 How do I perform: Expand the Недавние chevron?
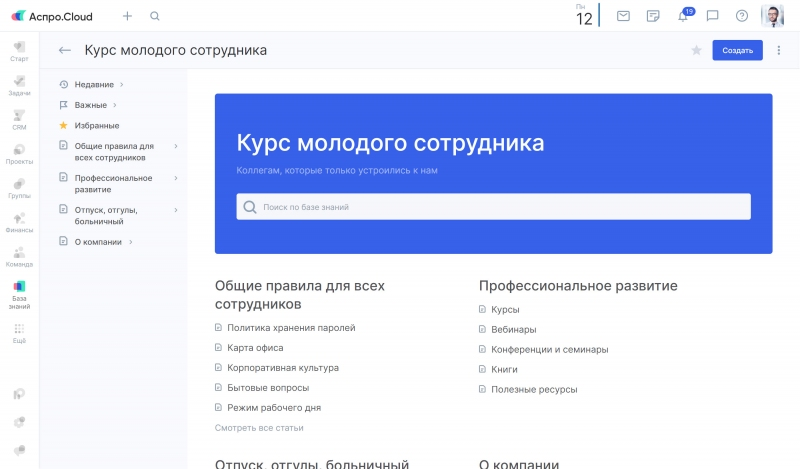point(121,85)
